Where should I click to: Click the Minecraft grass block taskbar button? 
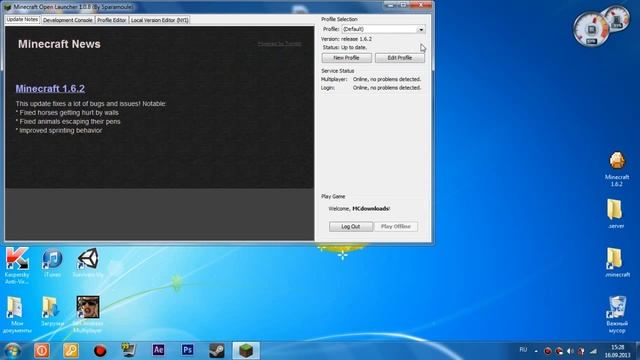[x=246, y=351]
